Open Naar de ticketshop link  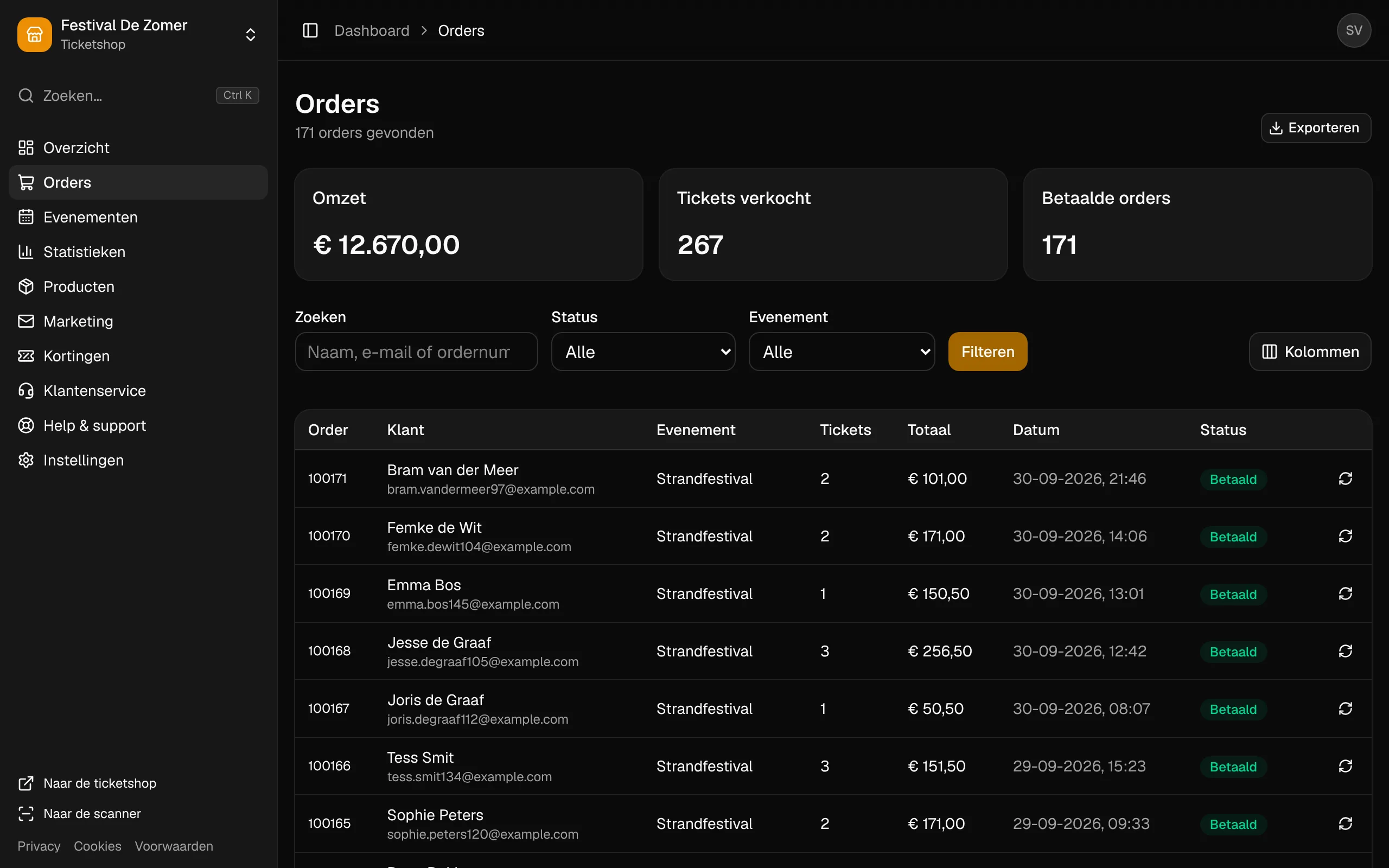87,783
